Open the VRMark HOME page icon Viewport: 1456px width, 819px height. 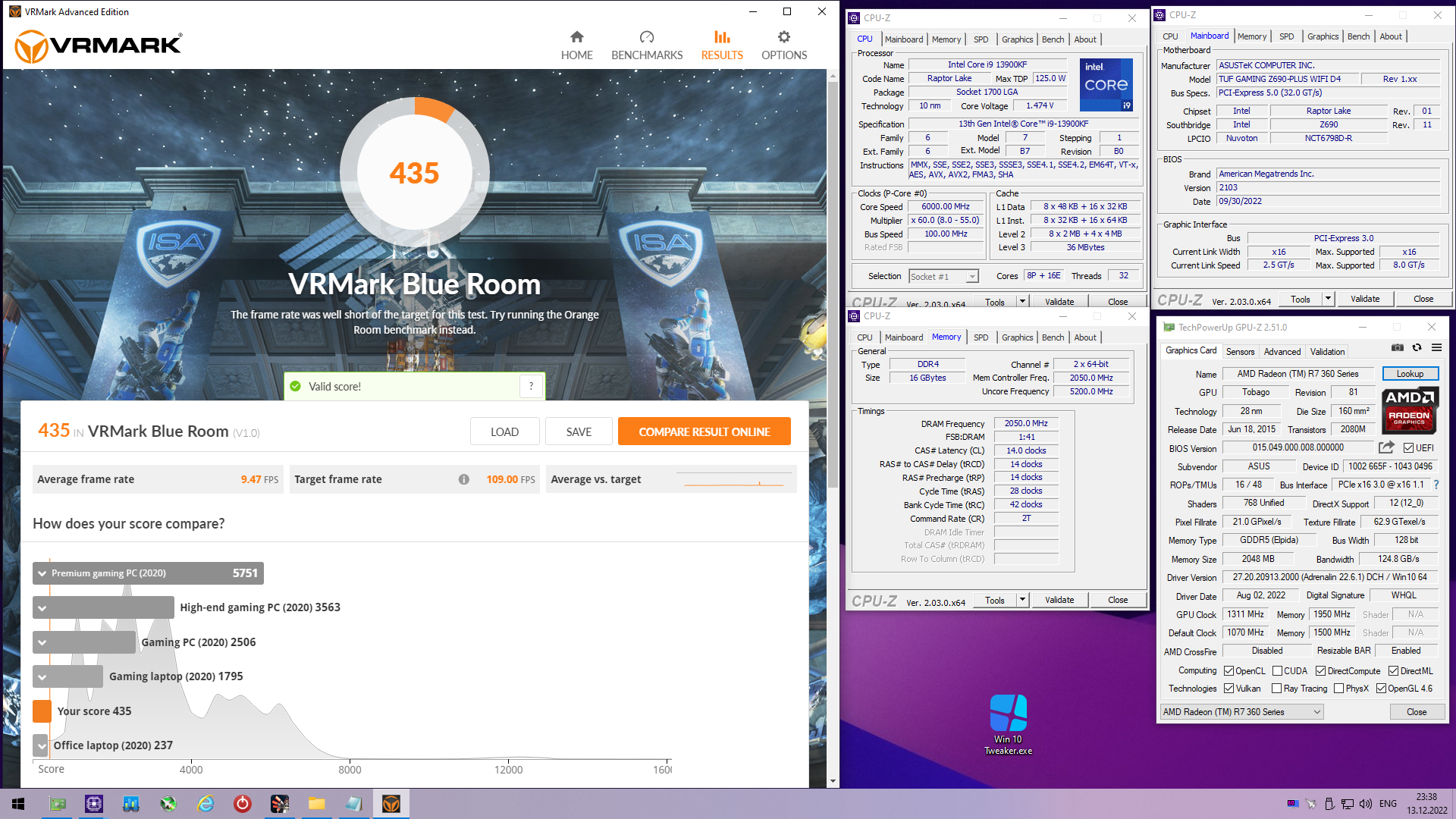[576, 37]
